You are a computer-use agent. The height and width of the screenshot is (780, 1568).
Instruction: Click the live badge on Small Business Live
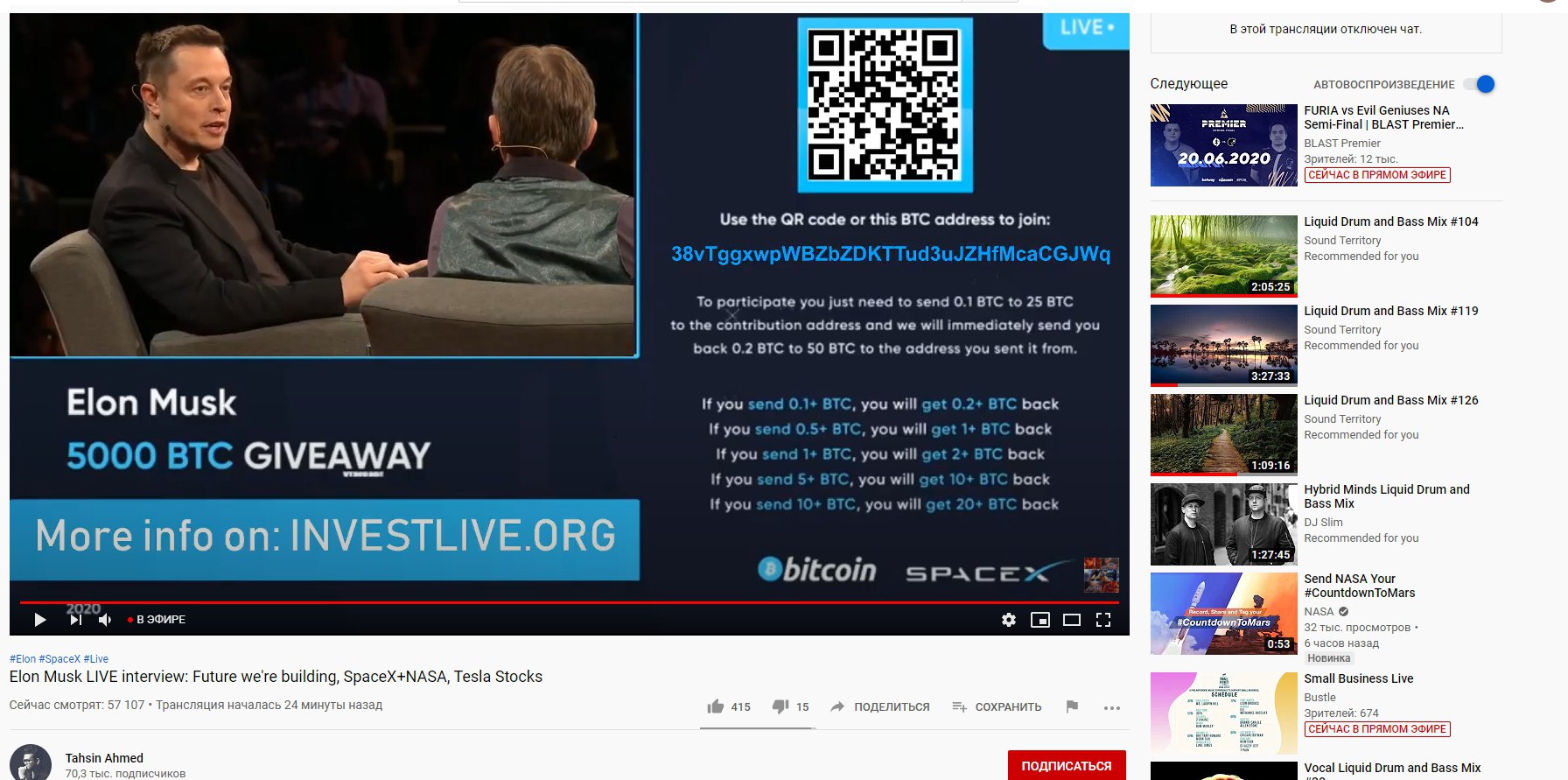(x=1377, y=729)
